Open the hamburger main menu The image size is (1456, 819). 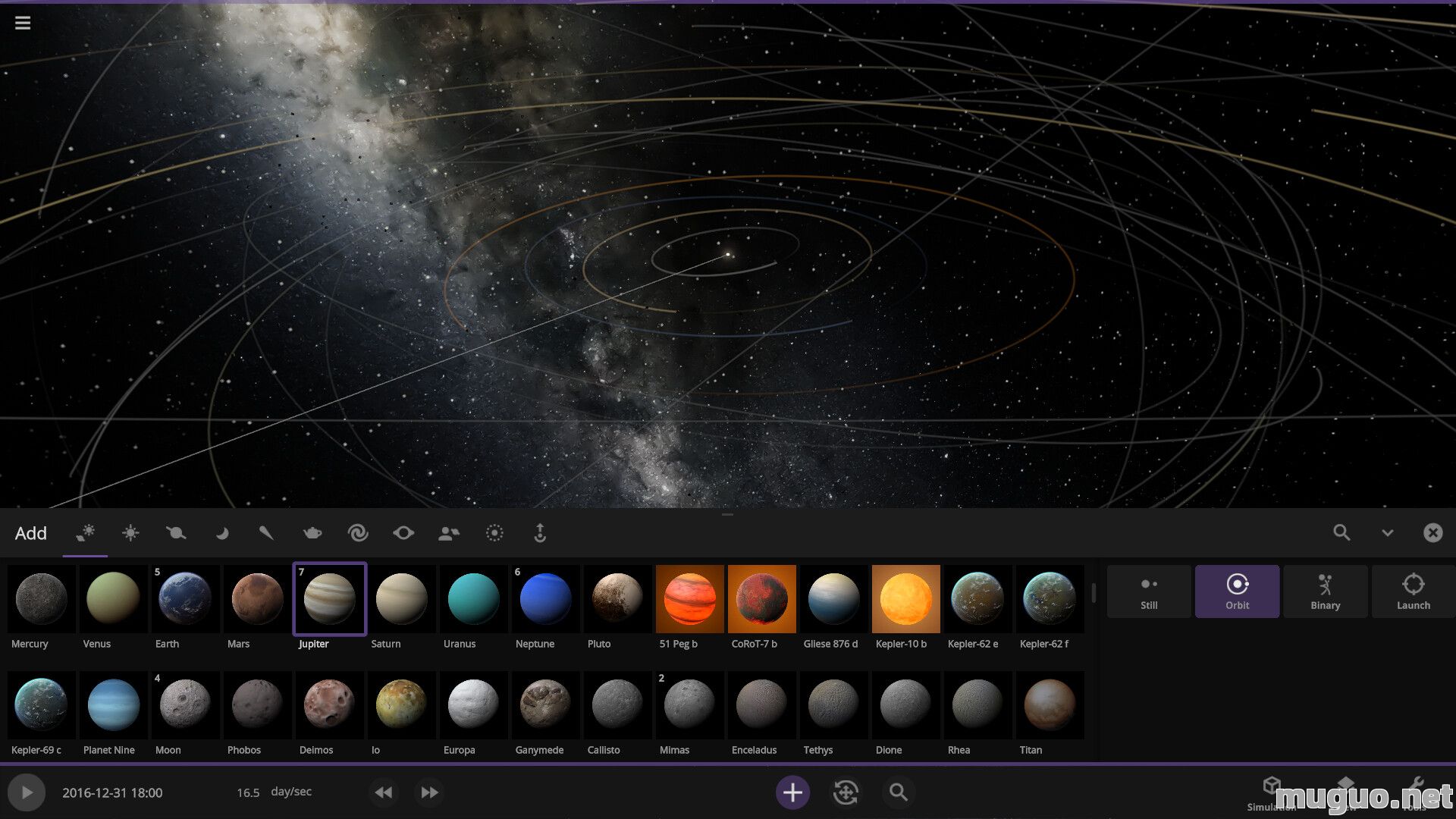23,23
